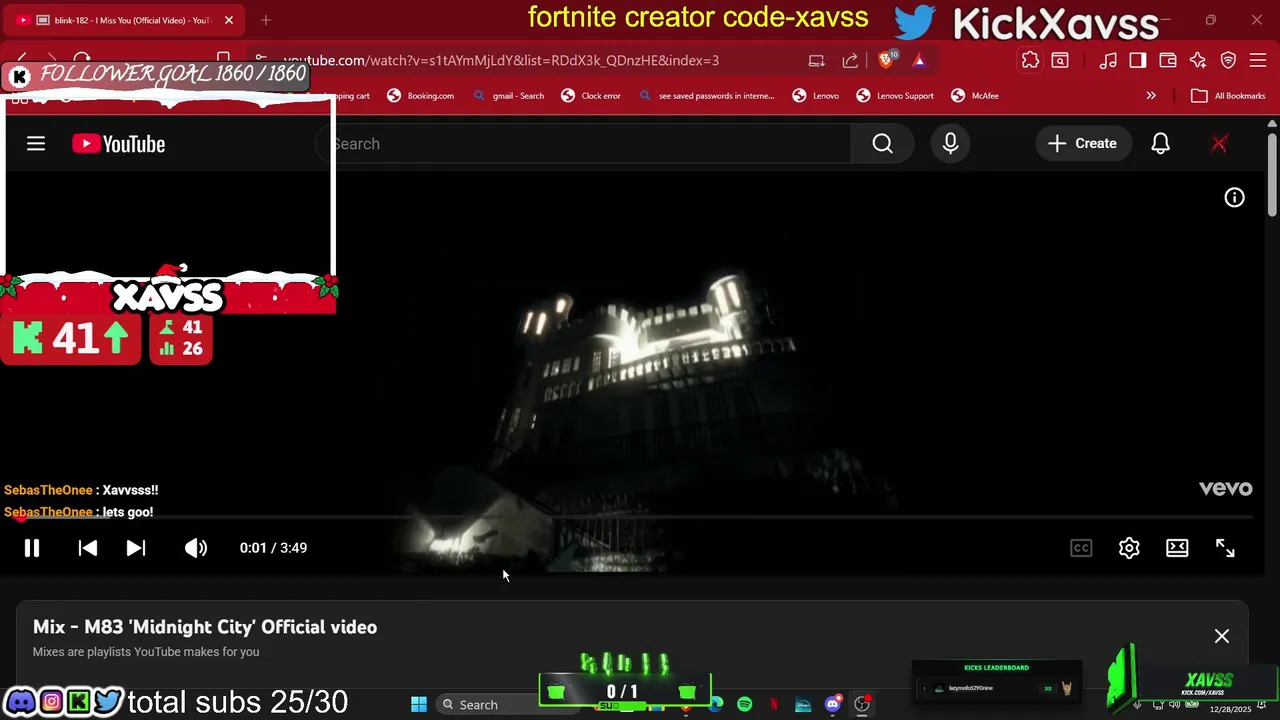Open Brave VPN shield icon
Screen dimensions: 1280x720
click(1229, 61)
